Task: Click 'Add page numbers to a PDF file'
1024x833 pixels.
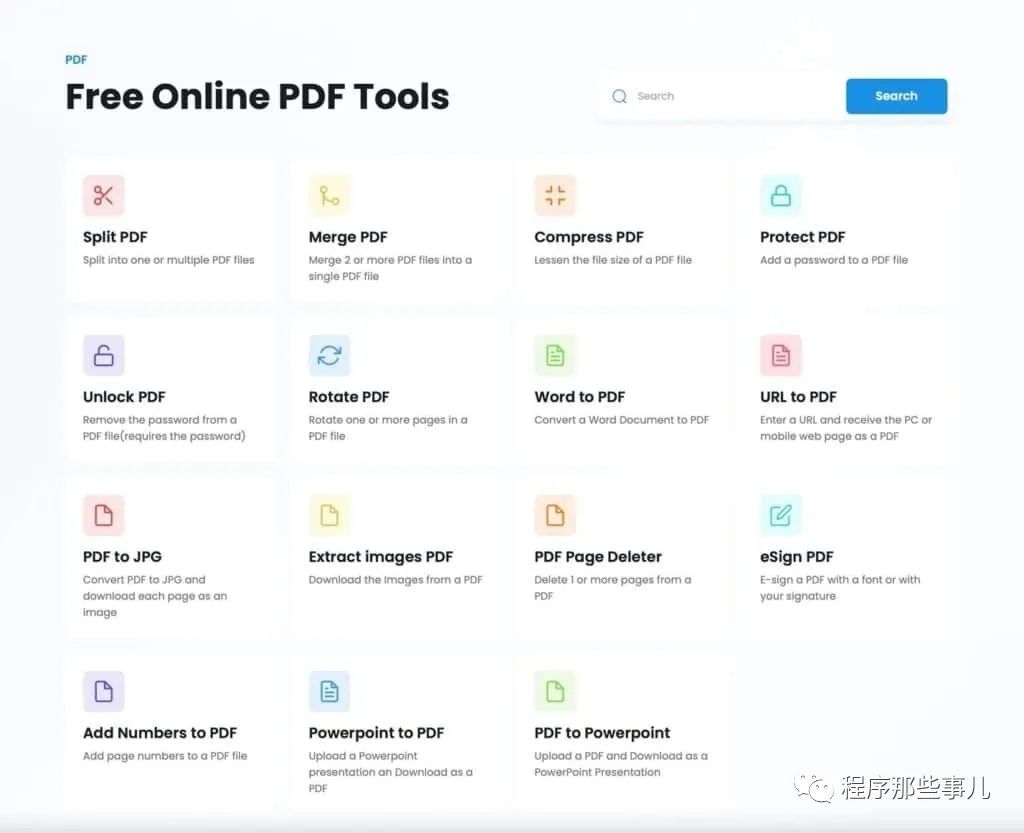Action: (x=165, y=756)
